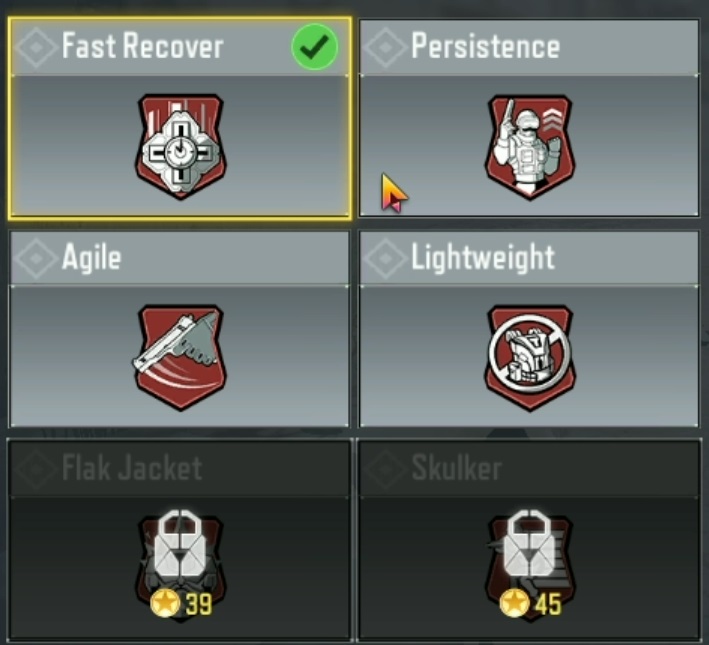Click the Fast Recover title text
Screen dimensions: 709x645
point(142,46)
